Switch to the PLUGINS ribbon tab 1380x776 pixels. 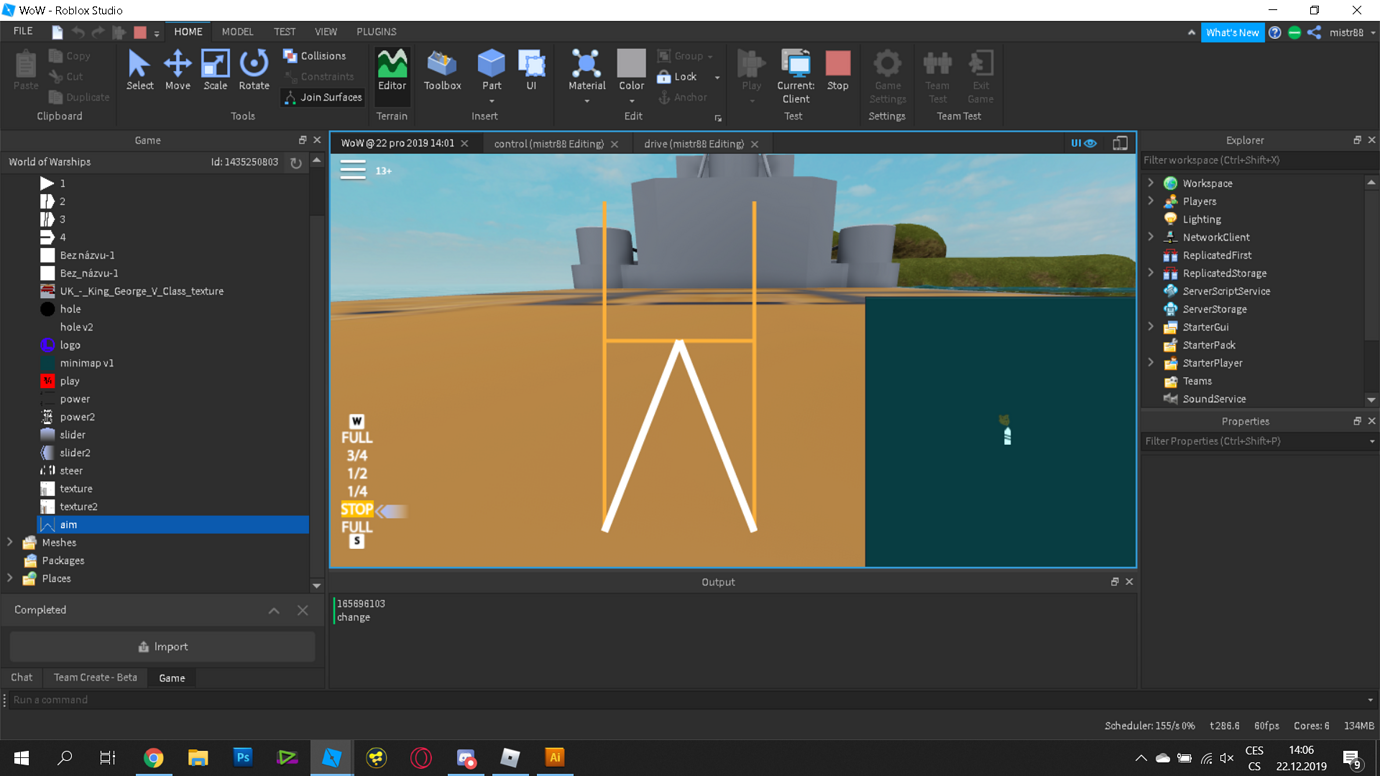(x=376, y=32)
